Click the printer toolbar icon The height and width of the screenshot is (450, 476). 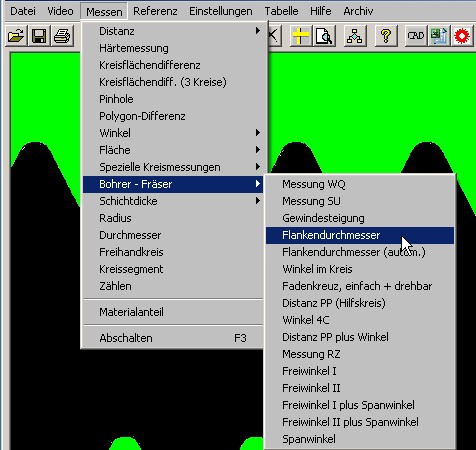tap(62, 36)
